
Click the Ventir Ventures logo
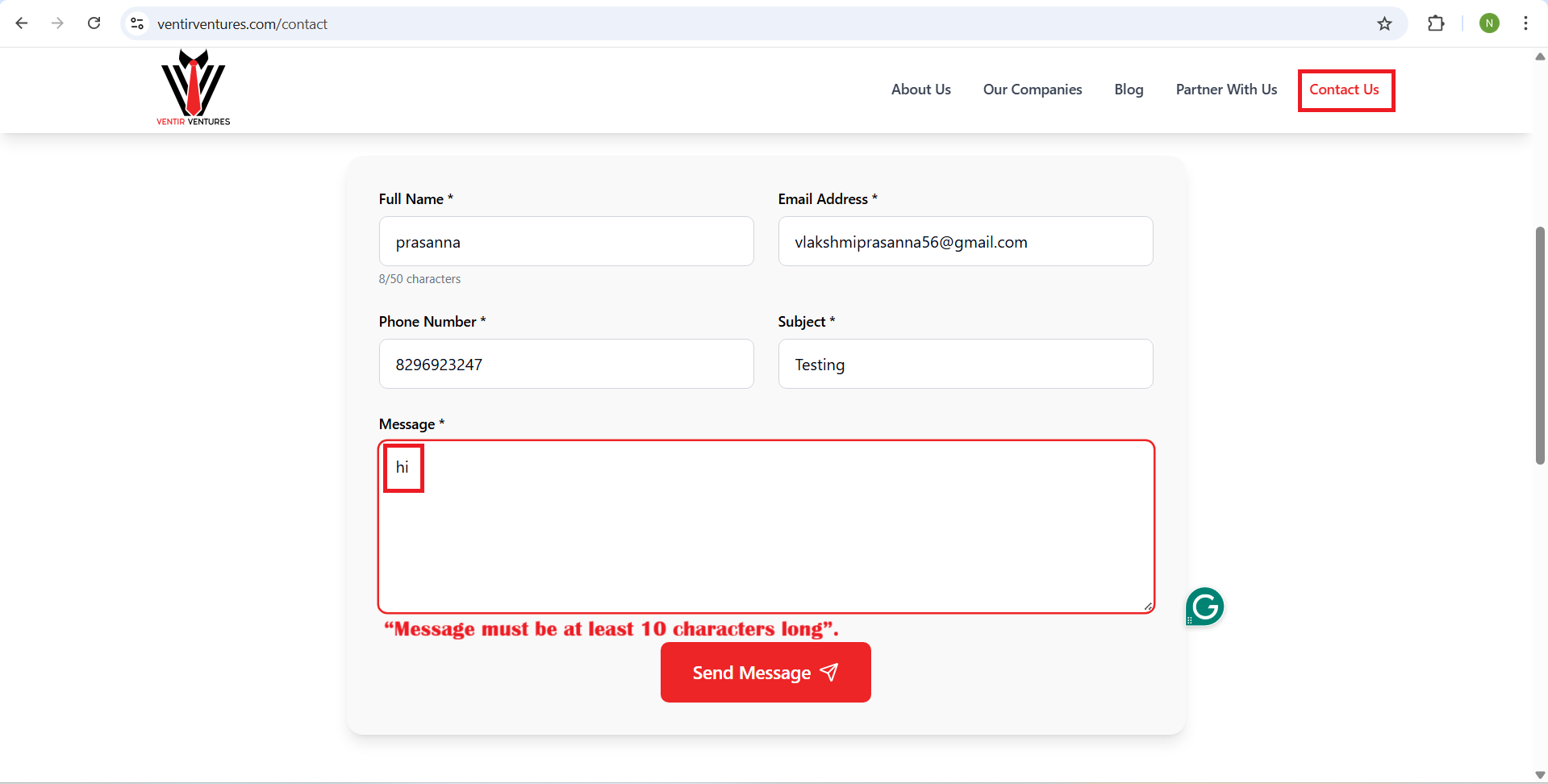pyautogui.click(x=194, y=88)
